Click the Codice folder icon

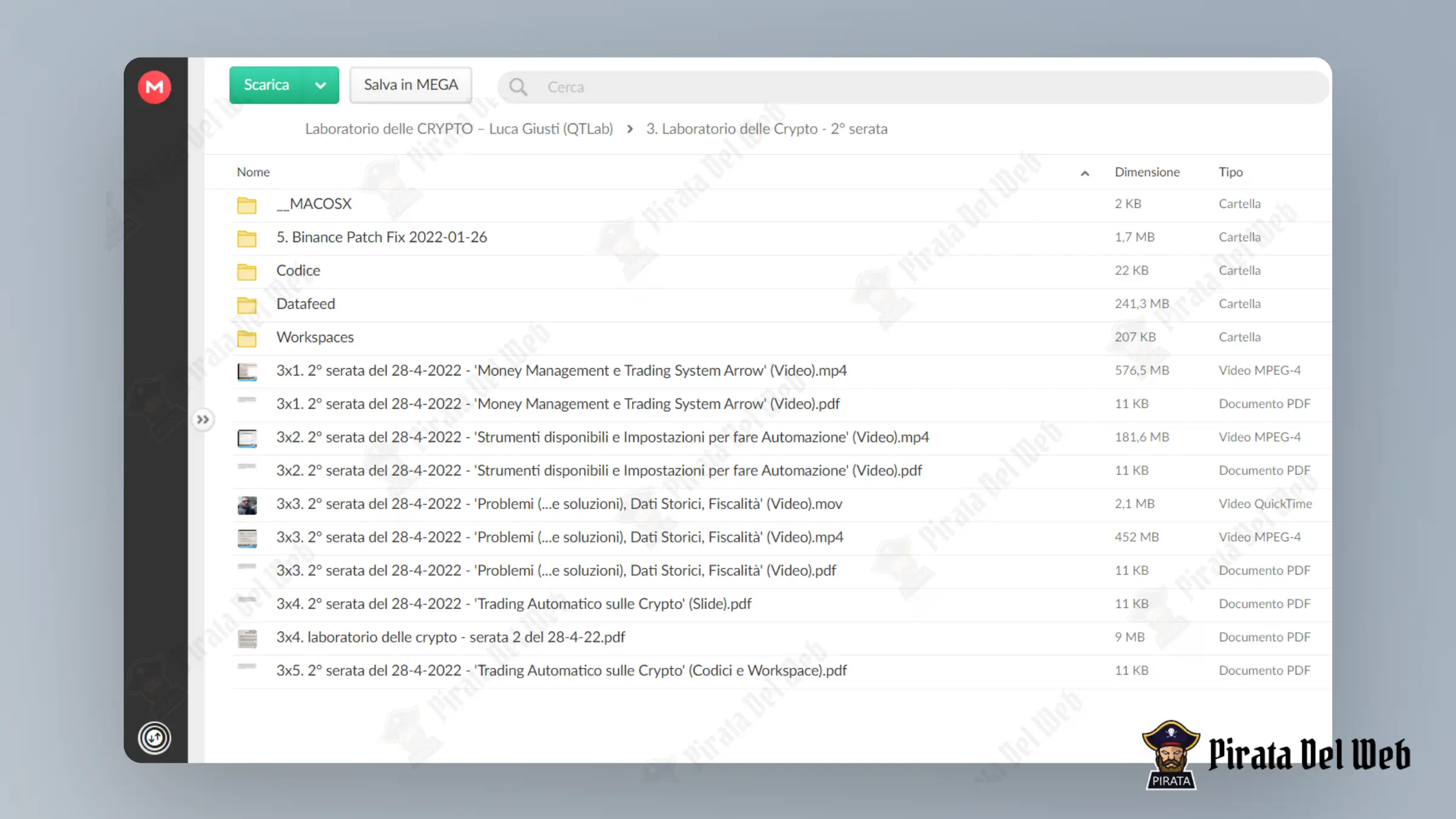pyautogui.click(x=246, y=272)
